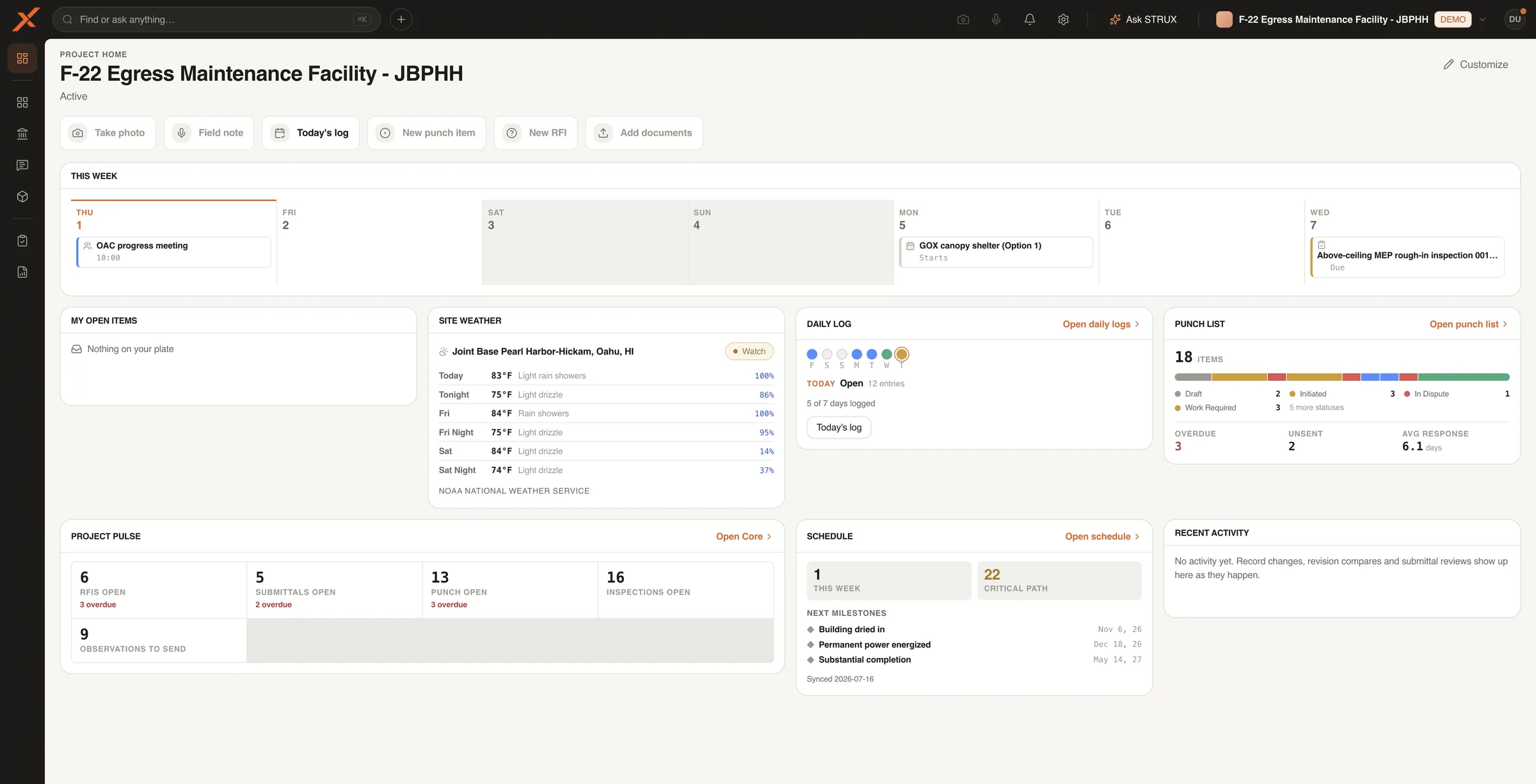This screenshot has width=1536, height=784.
Task: Follow Open daily logs link
Action: click(x=1101, y=324)
